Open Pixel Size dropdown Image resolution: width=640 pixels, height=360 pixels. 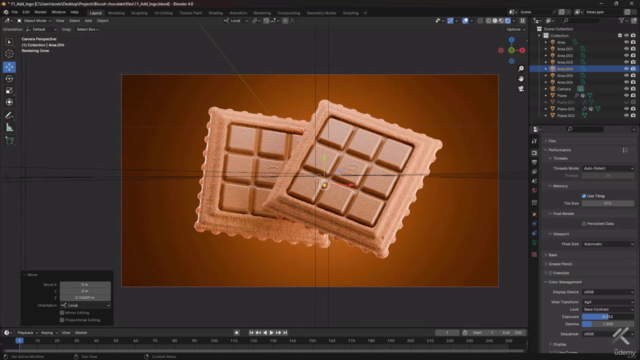pyautogui.click(x=608, y=244)
